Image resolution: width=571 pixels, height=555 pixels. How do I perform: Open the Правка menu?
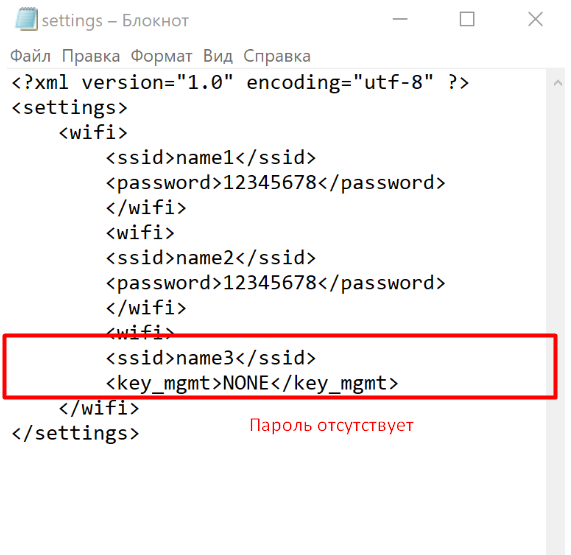click(91, 56)
